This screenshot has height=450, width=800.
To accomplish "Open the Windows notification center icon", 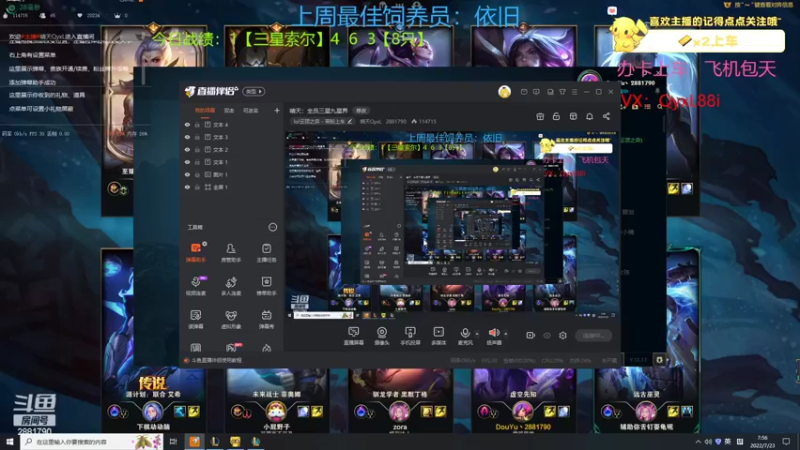I will (786, 441).
